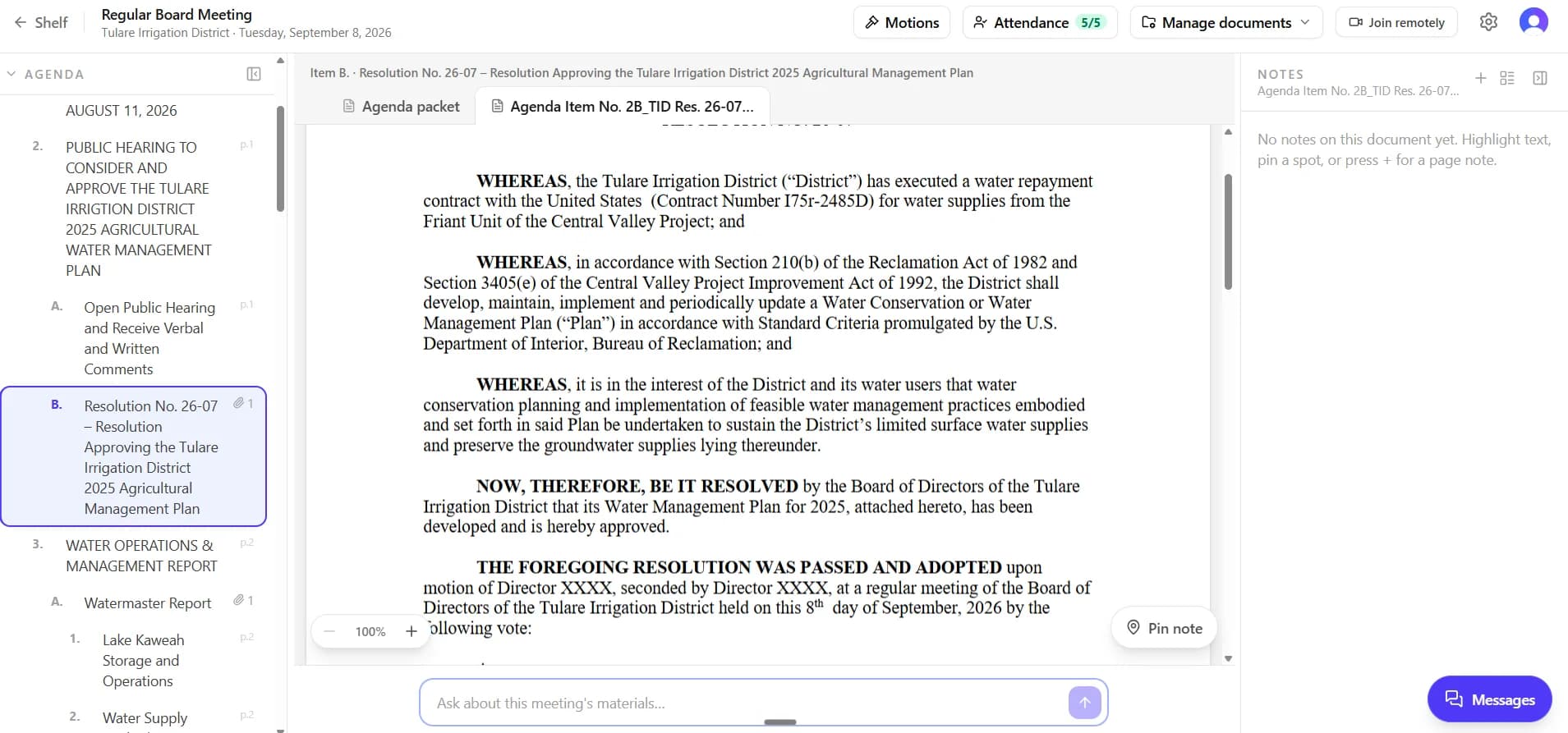Open settings gear icon

[x=1488, y=22]
